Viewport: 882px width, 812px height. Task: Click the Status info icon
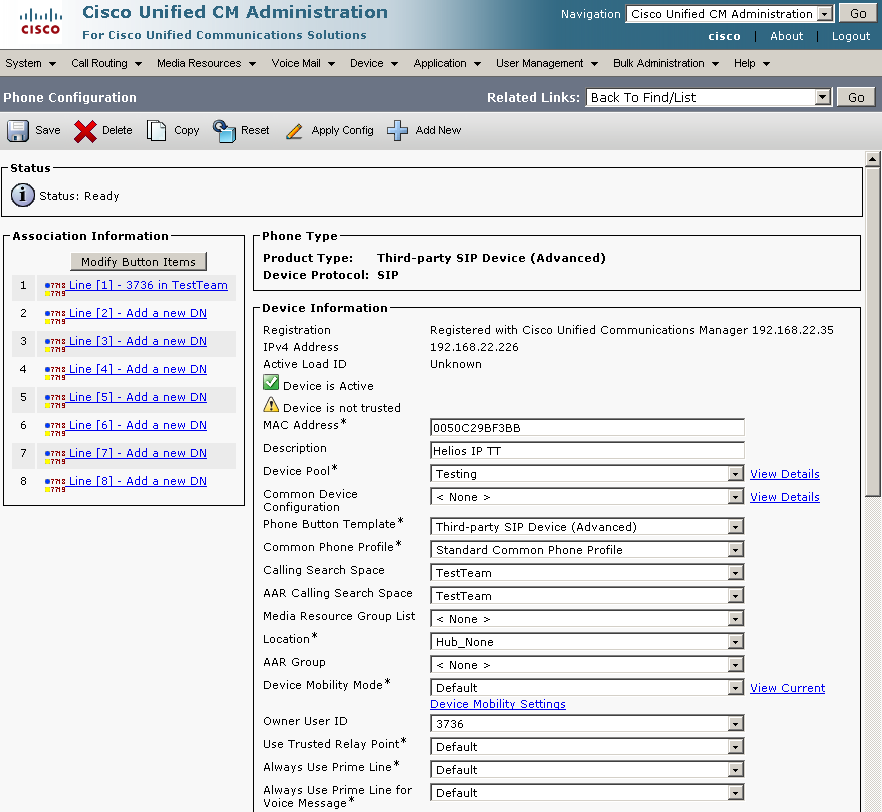[23, 196]
